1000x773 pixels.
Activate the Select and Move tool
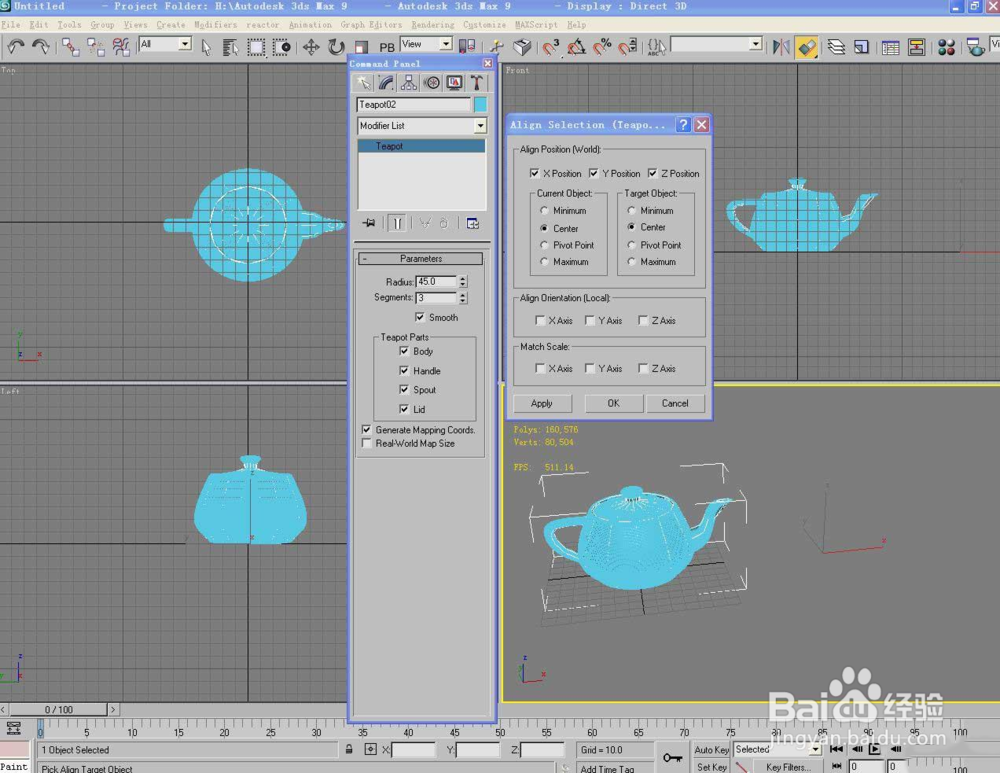click(x=311, y=47)
